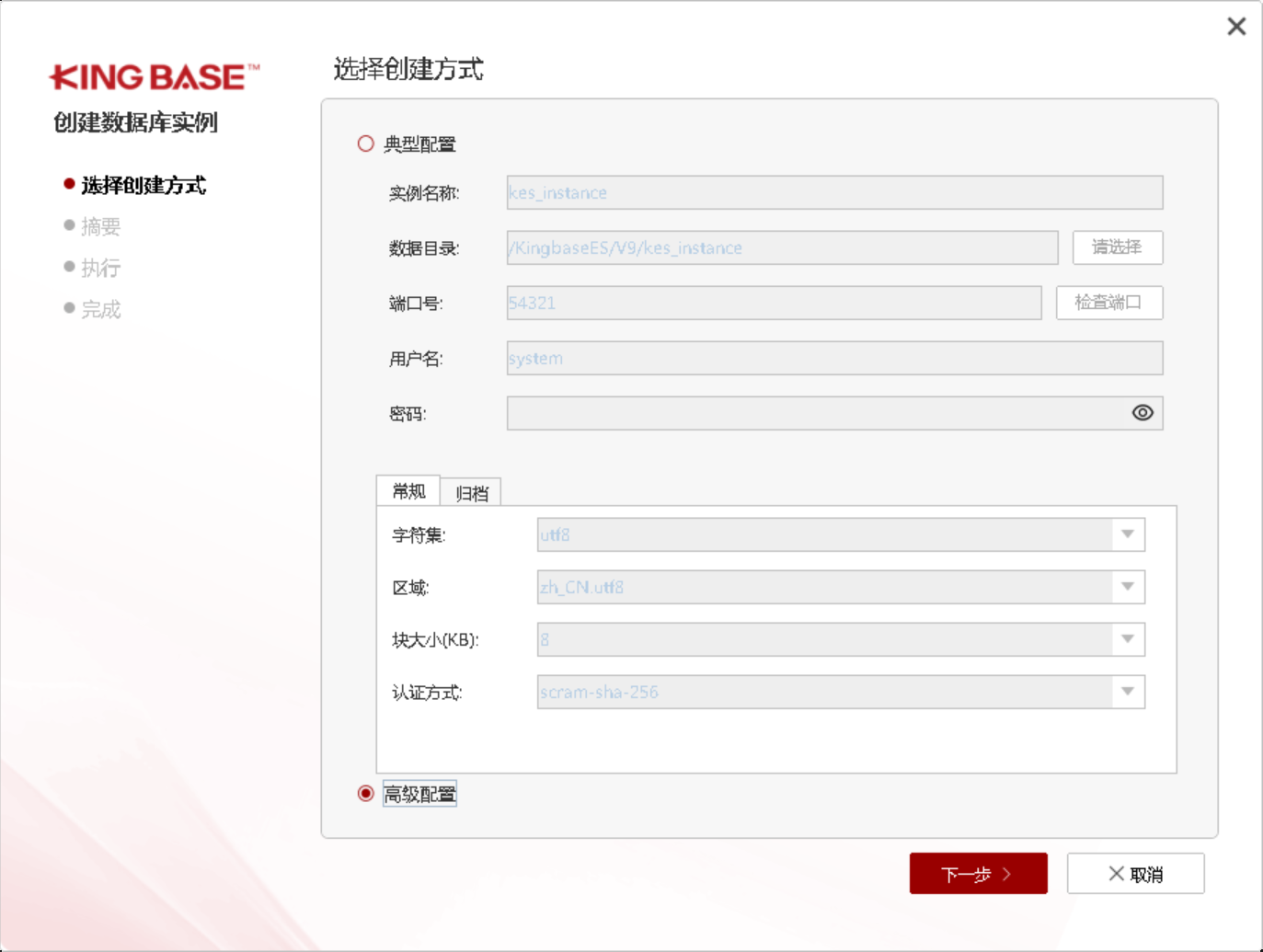Select the 典型配置 radio button
1263x952 pixels.
click(366, 143)
